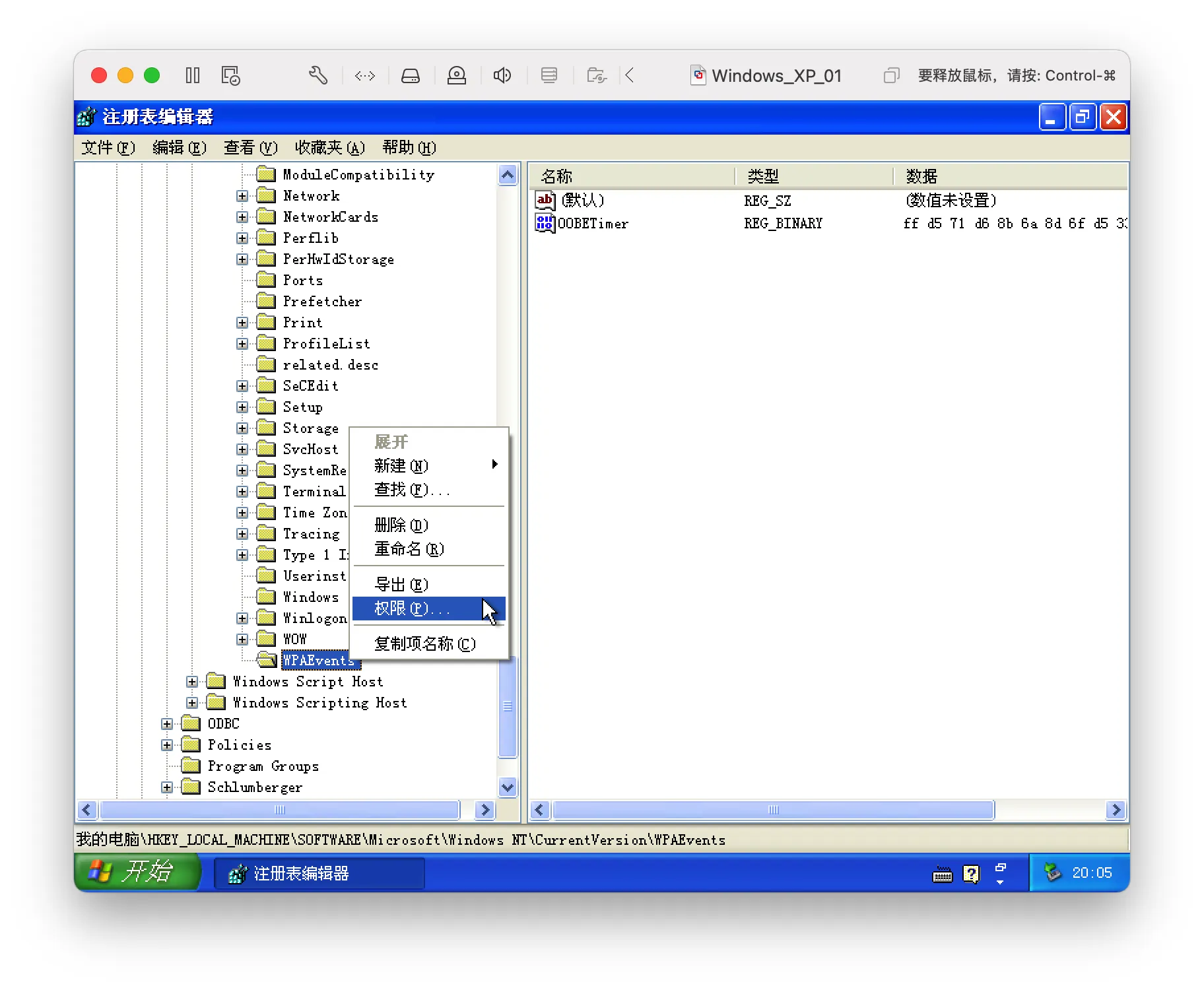Click the 注册表编辑器 taskbar button

click(319, 873)
